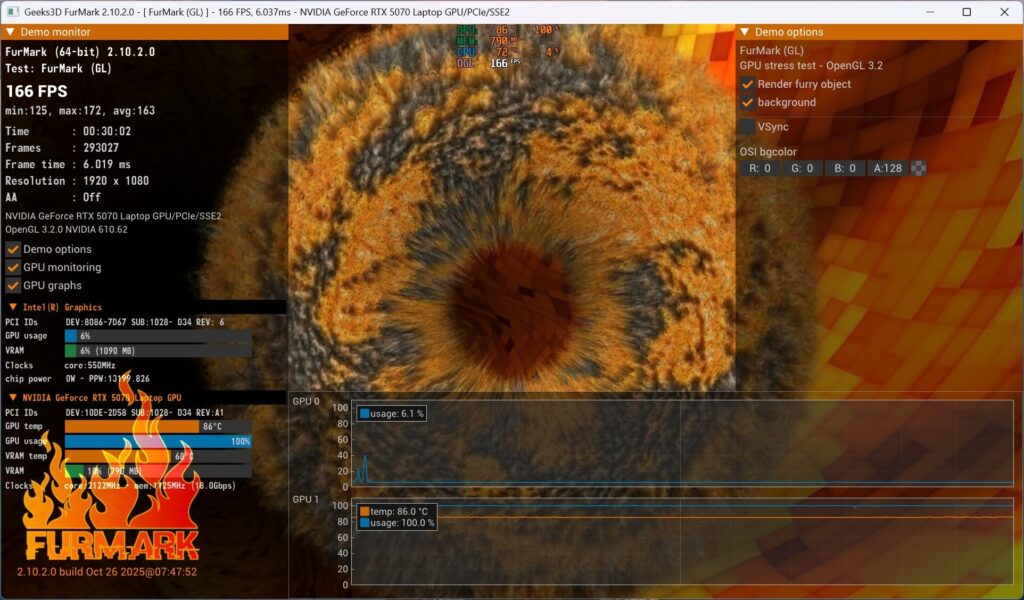
Task: Click the NVIDIA GPU usage 100% bar
Action: [158, 441]
